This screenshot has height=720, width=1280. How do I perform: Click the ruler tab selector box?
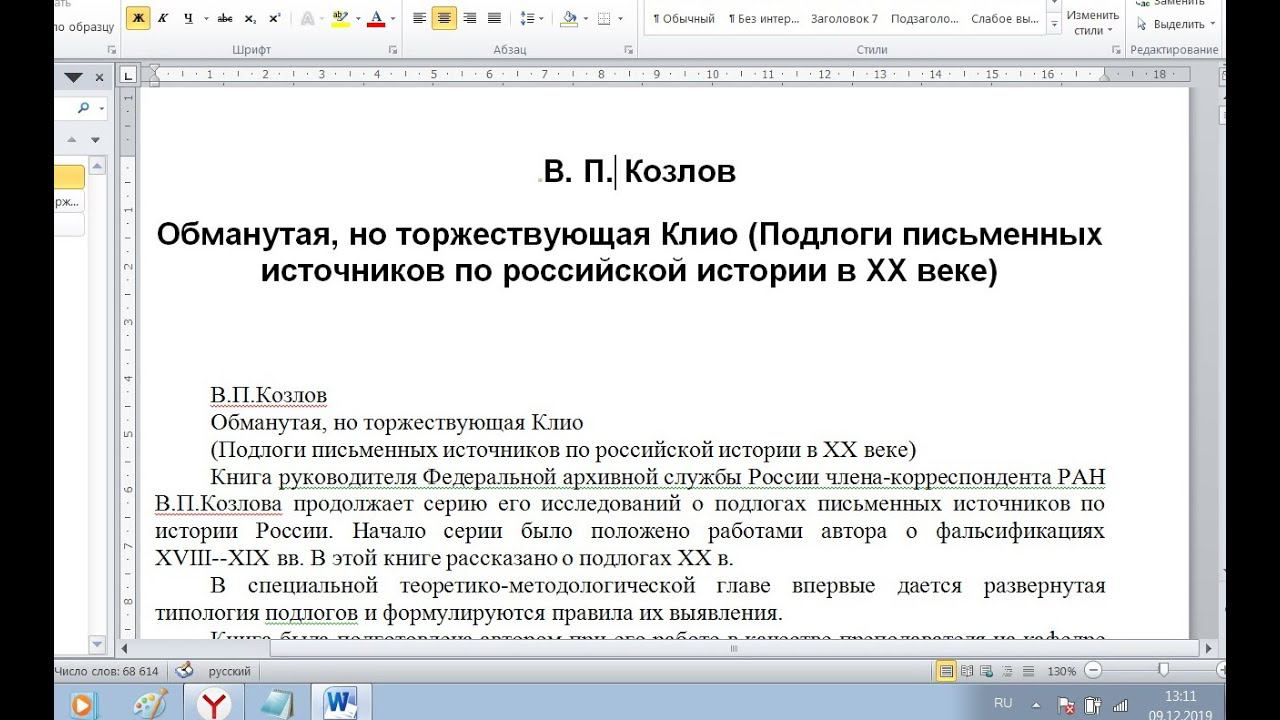coord(127,75)
